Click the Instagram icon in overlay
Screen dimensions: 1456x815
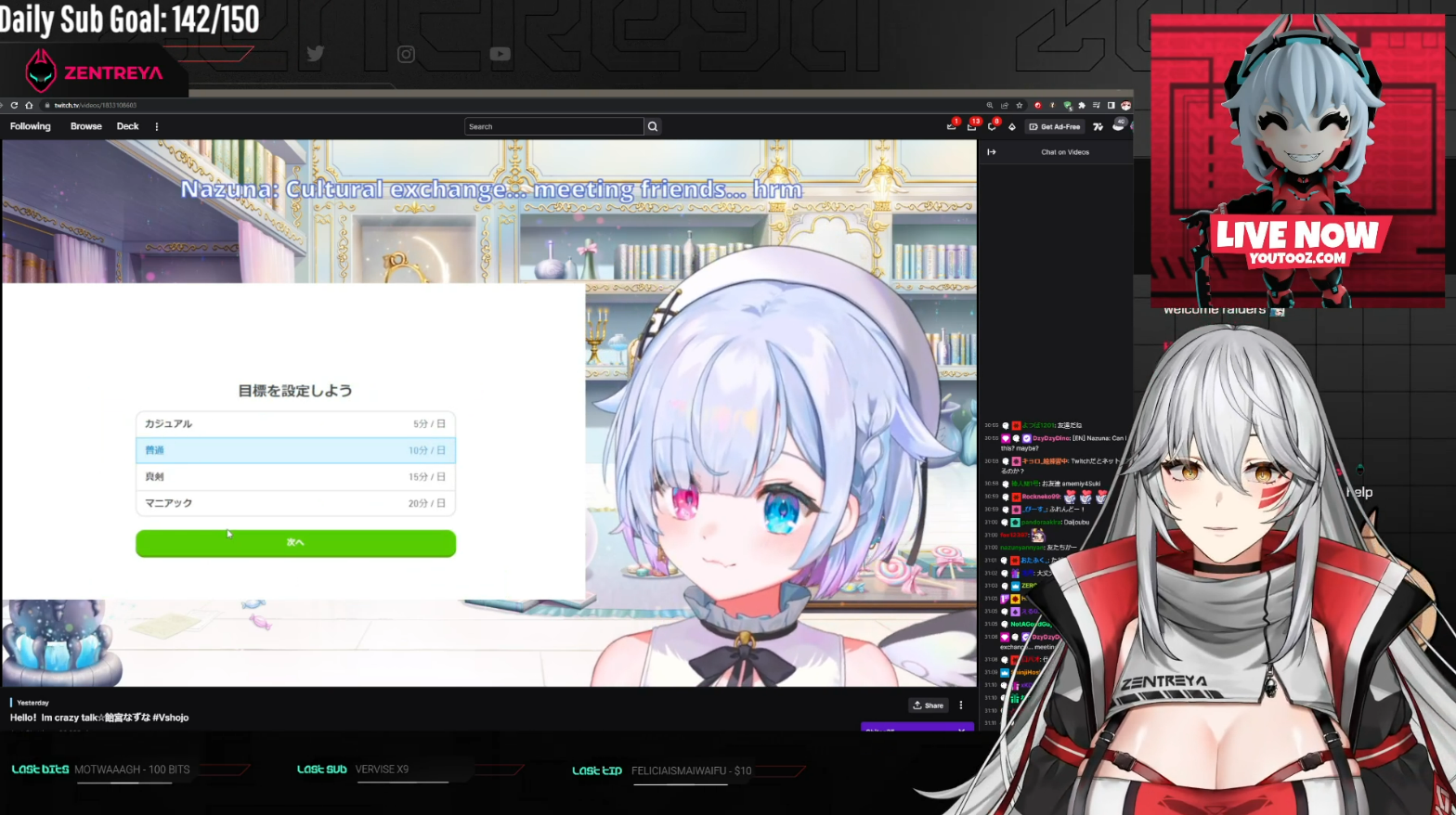coord(406,54)
